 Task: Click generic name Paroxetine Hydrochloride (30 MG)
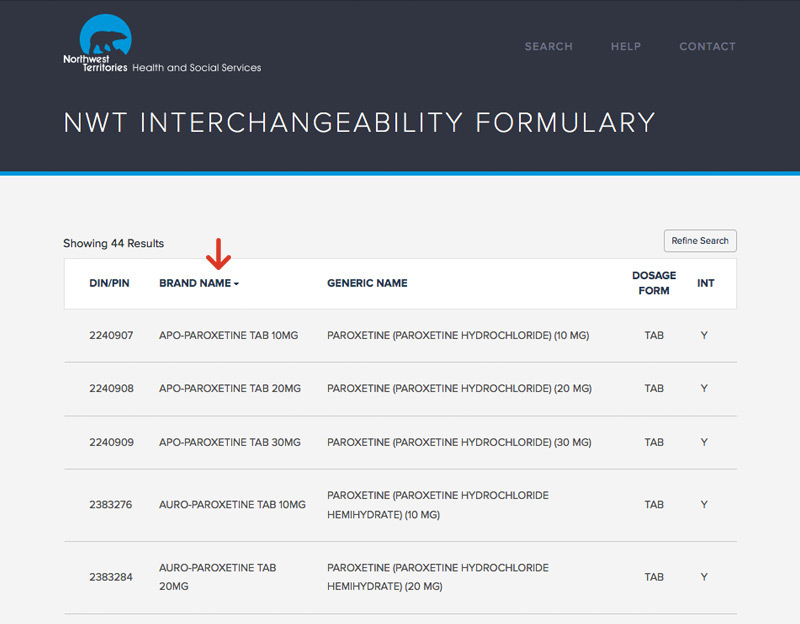point(459,442)
